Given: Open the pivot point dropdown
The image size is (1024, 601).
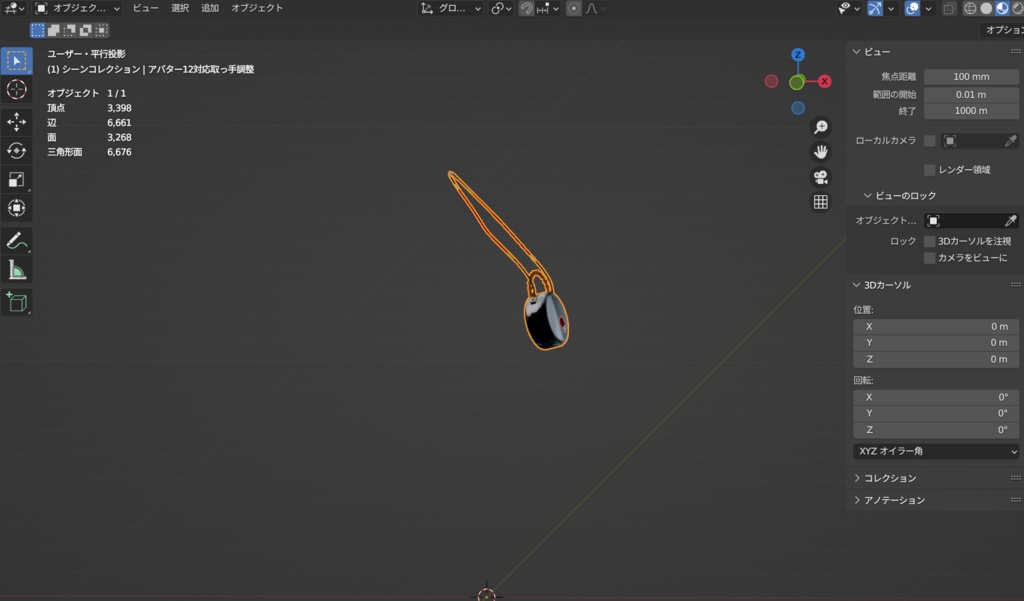Looking at the screenshot, I should click(x=502, y=8).
